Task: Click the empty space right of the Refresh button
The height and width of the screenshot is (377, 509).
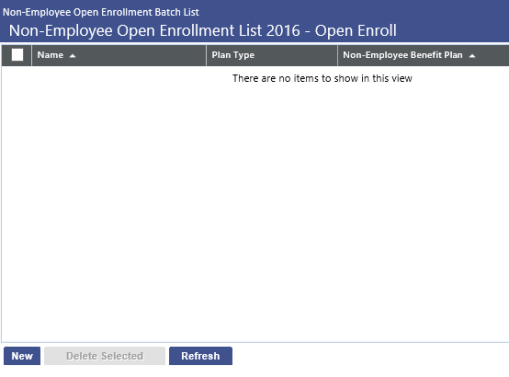Action: click(x=370, y=356)
